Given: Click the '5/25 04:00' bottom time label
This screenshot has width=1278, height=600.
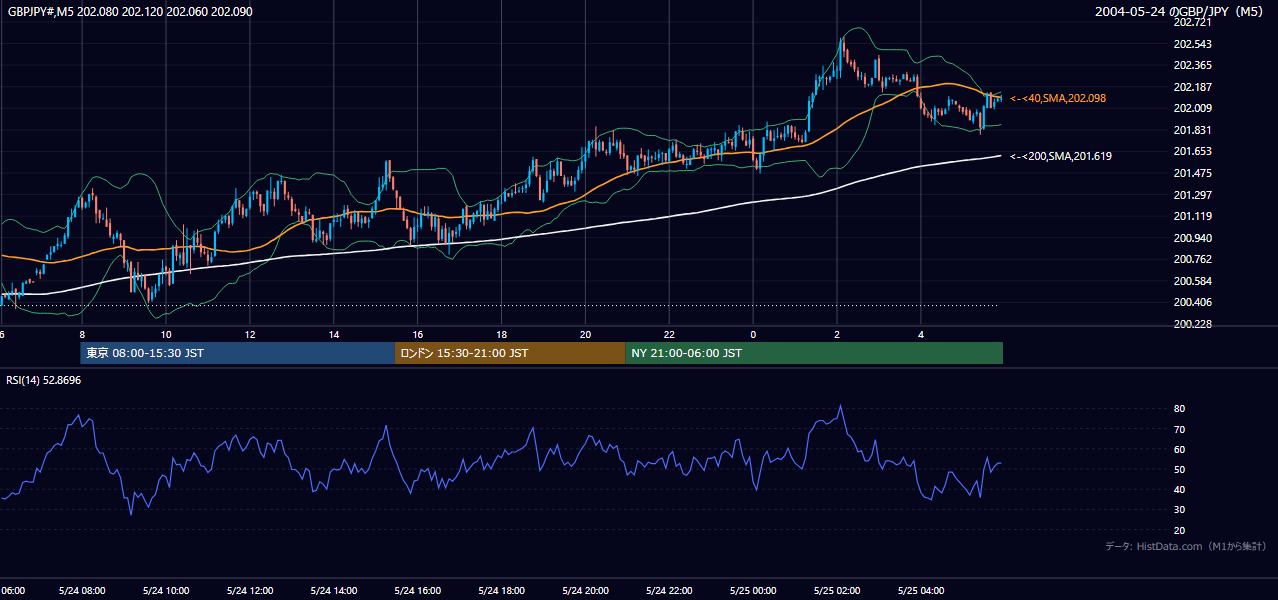Looking at the screenshot, I should [x=921, y=591].
